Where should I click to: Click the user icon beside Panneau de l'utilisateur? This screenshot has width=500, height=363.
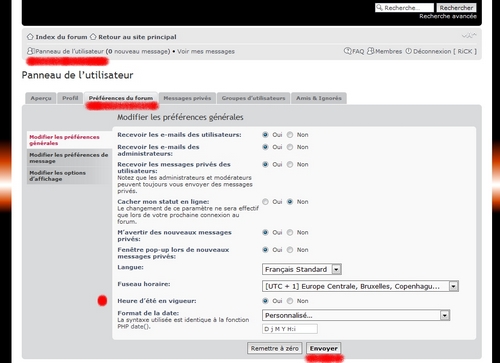point(31,51)
